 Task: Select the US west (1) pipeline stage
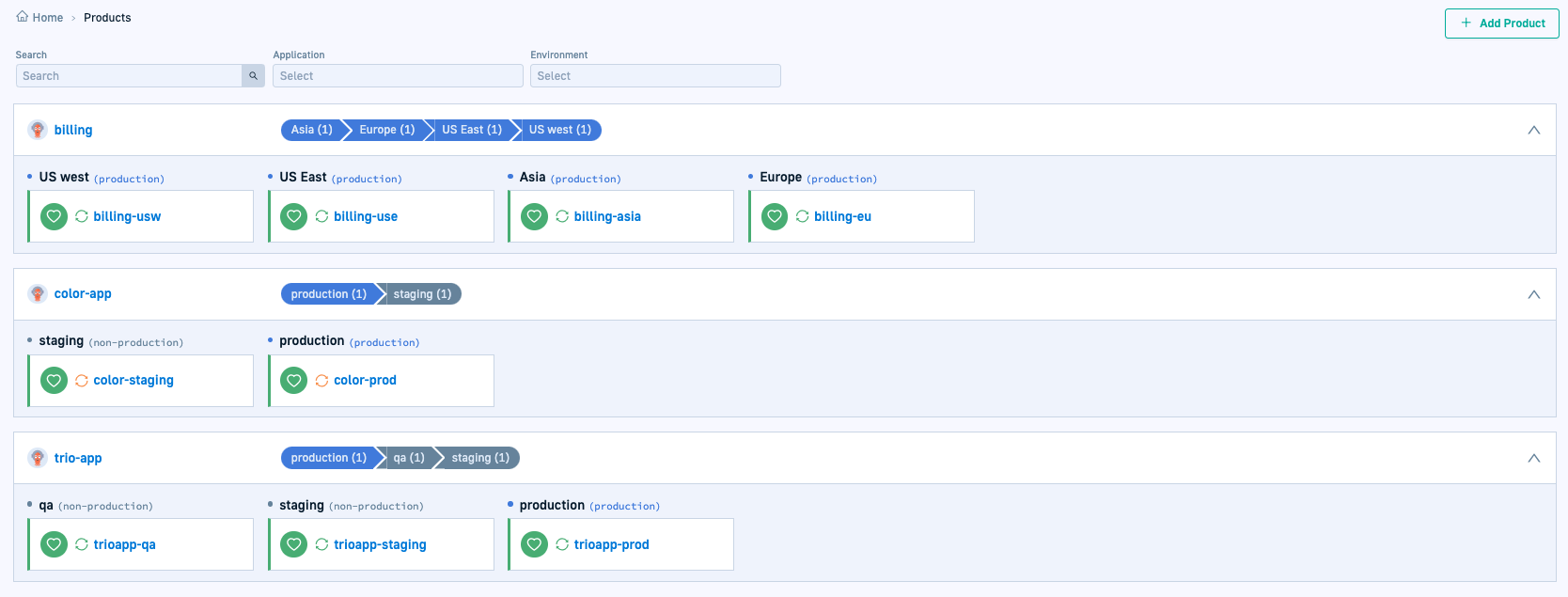pyautogui.click(x=560, y=130)
